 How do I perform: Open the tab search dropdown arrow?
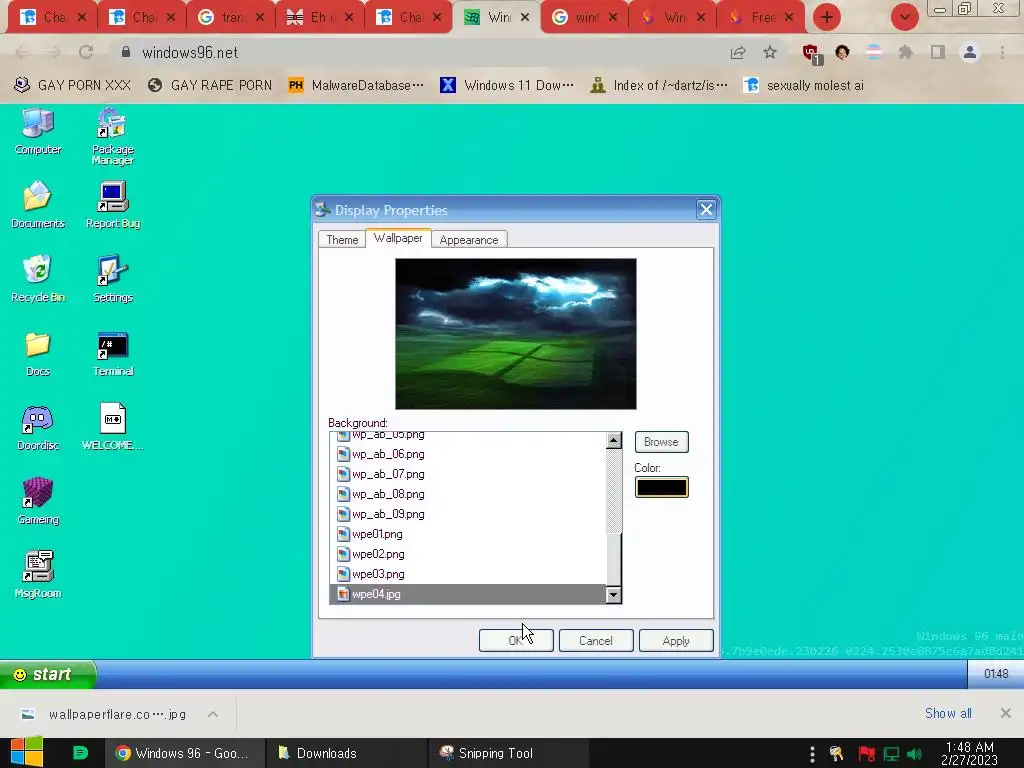(905, 17)
